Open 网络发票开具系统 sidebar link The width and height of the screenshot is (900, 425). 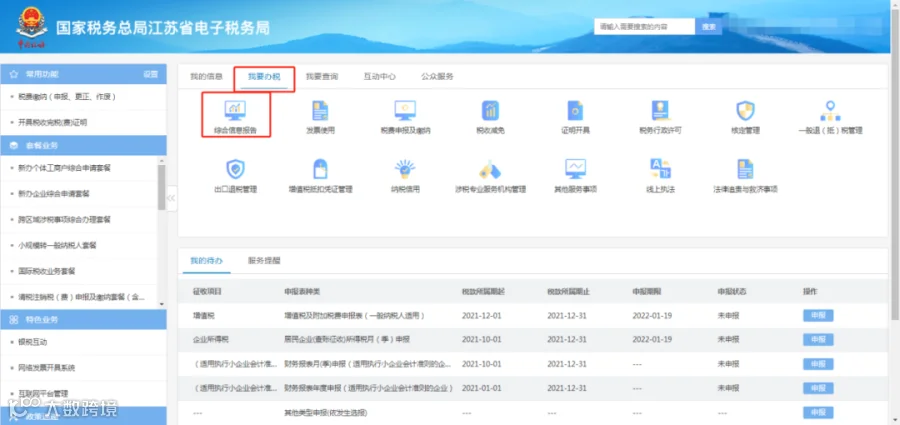(x=46, y=368)
